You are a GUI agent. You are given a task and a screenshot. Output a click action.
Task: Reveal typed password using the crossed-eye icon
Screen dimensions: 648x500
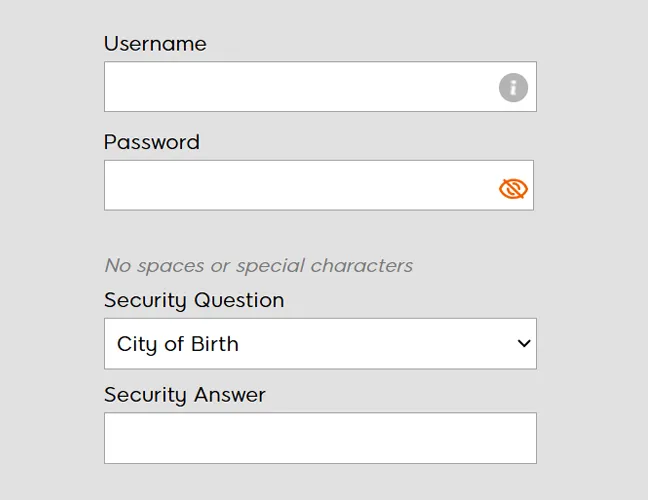(x=513, y=189)
